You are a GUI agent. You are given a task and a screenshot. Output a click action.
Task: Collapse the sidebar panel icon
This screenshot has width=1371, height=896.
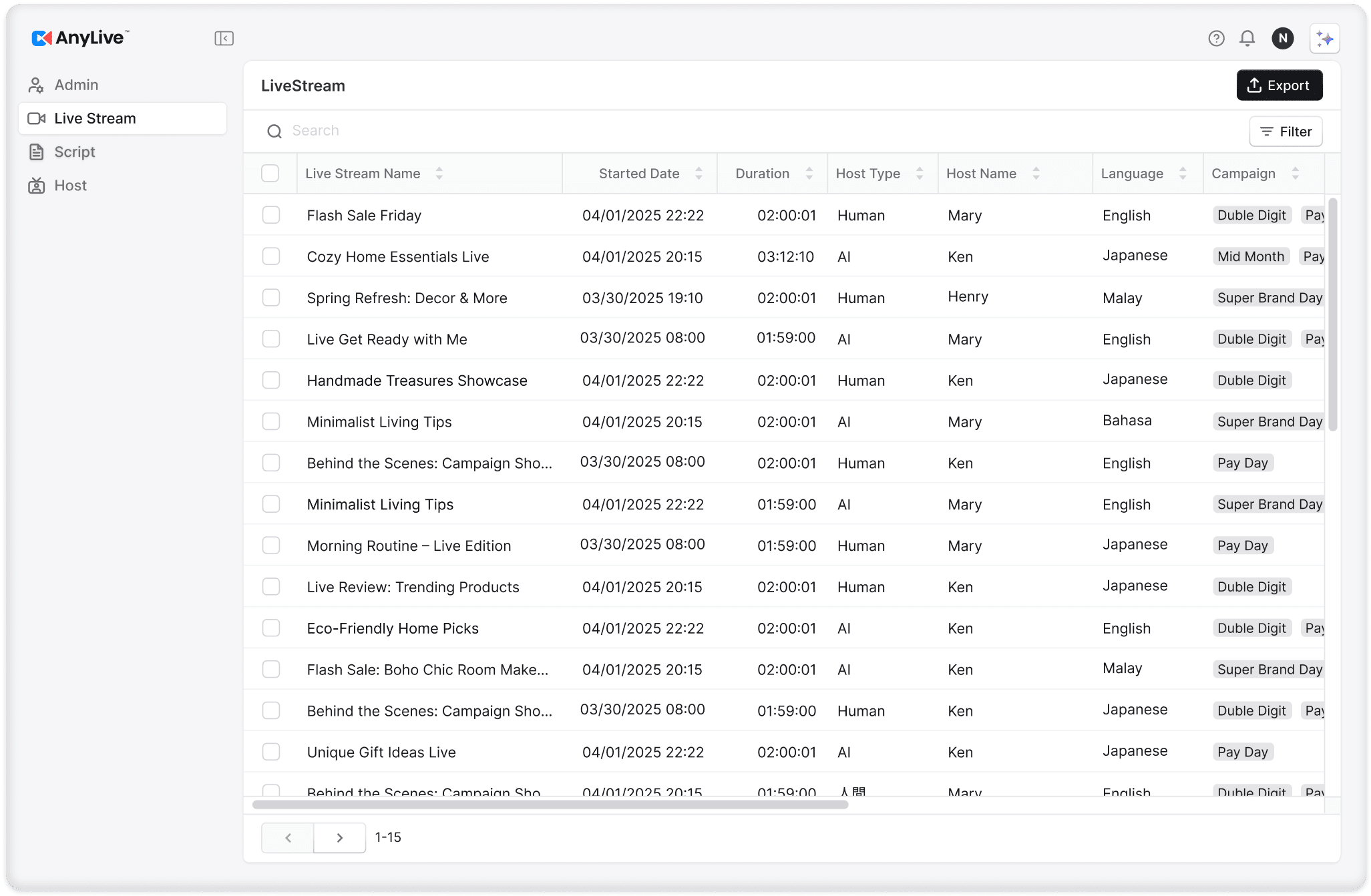[224, 39]
